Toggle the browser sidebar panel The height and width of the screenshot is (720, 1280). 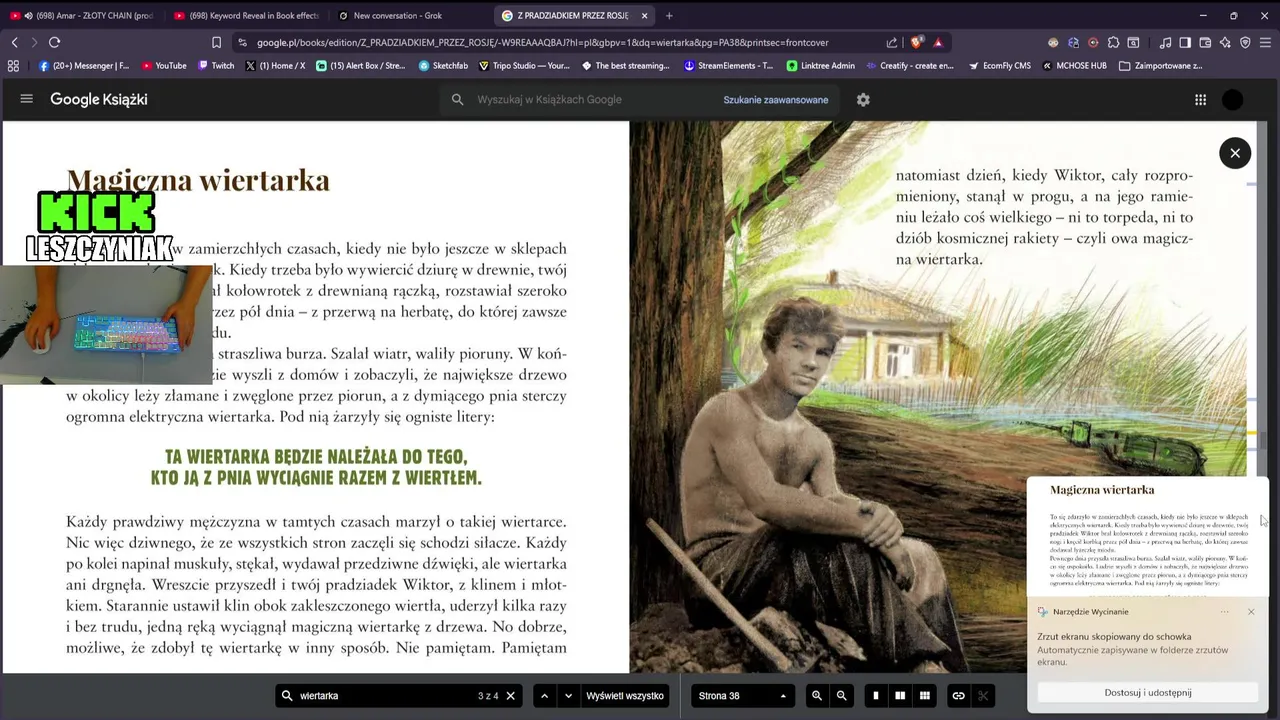point(1185,42)
